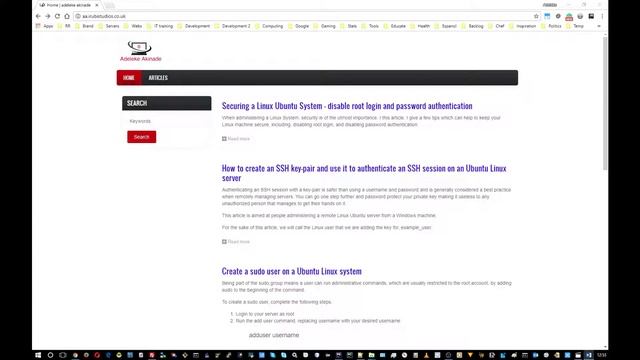Reload the page with the refresh icon
This screenshot has height=360, width=640.
tap(58, 16)
